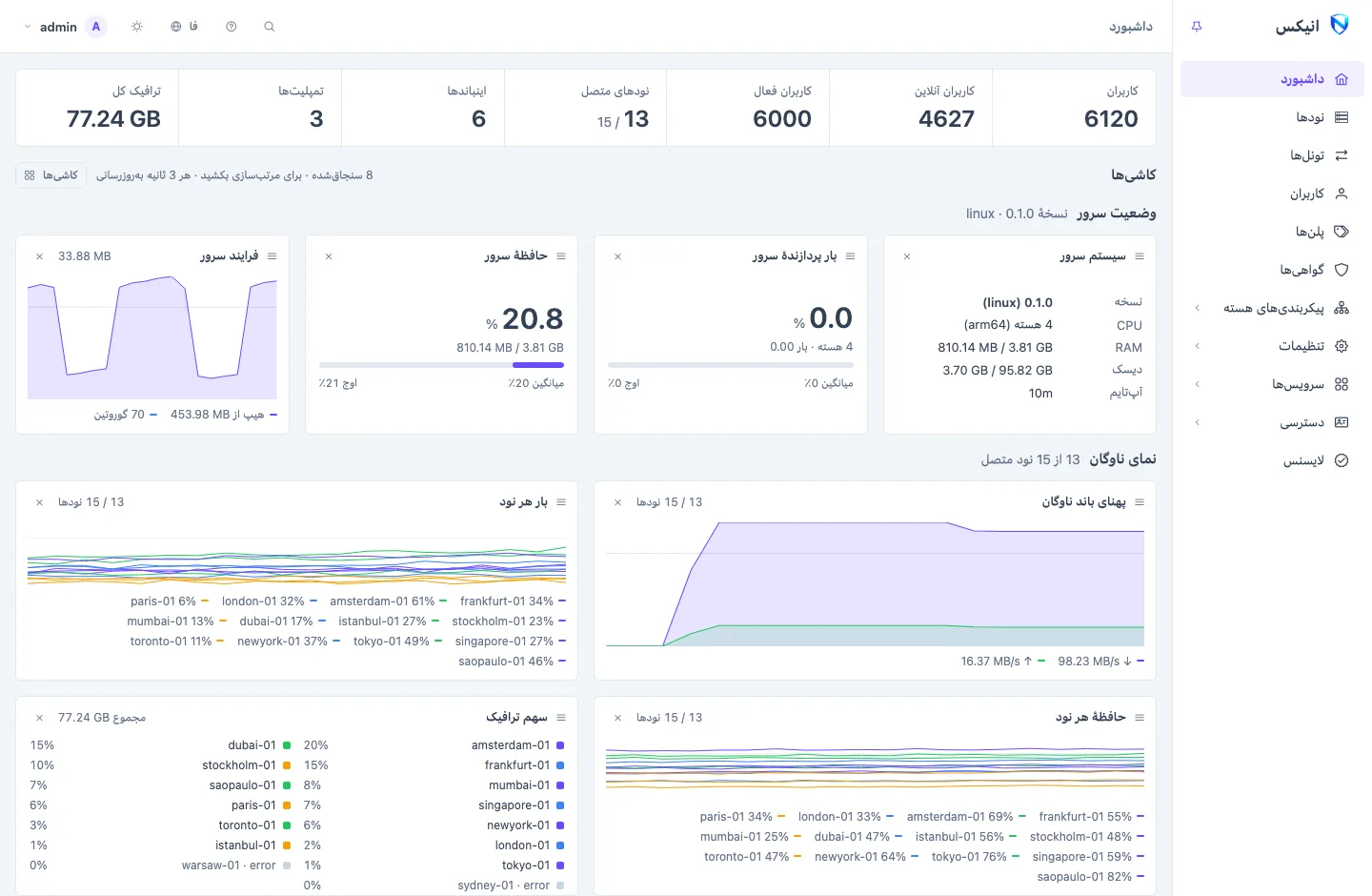This screenshot has height=896, width=1372.
Task: Click the کاشی‌ها tiles button
Action: coord(51,175)
